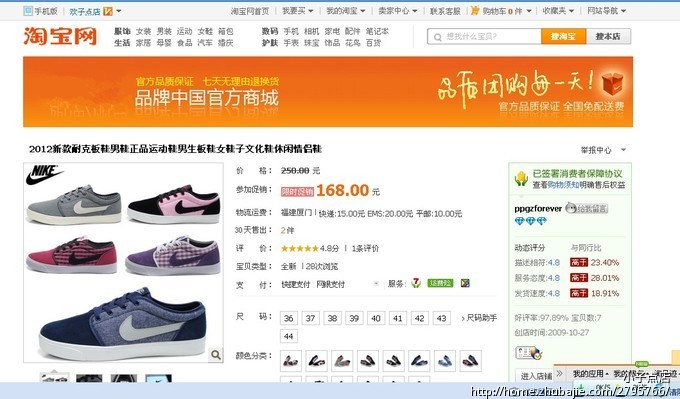Expand the payment methods arrow after 网银支付

point(376,284)
